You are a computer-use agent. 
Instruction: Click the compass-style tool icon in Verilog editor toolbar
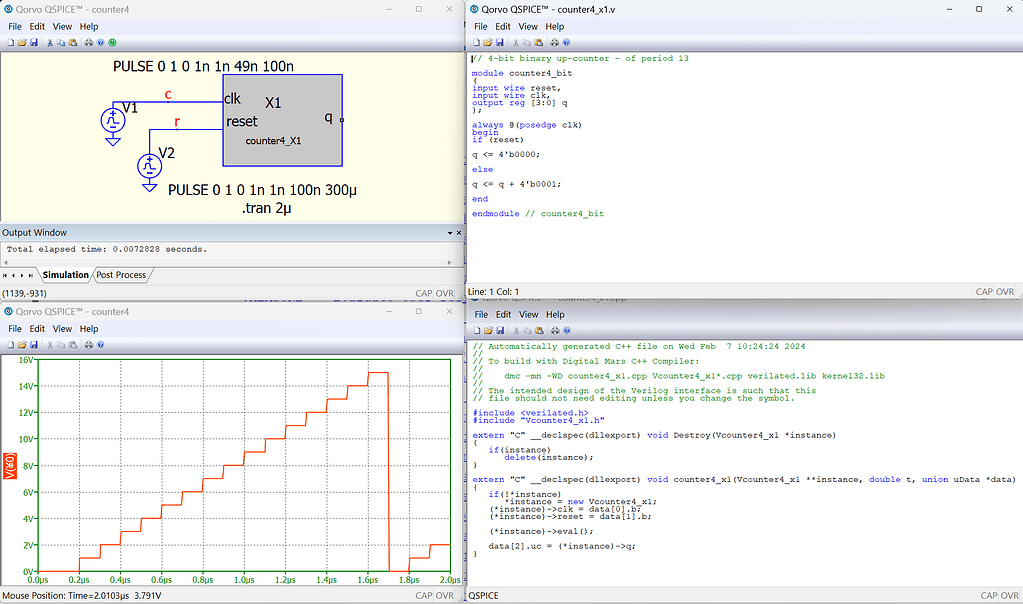554,42
